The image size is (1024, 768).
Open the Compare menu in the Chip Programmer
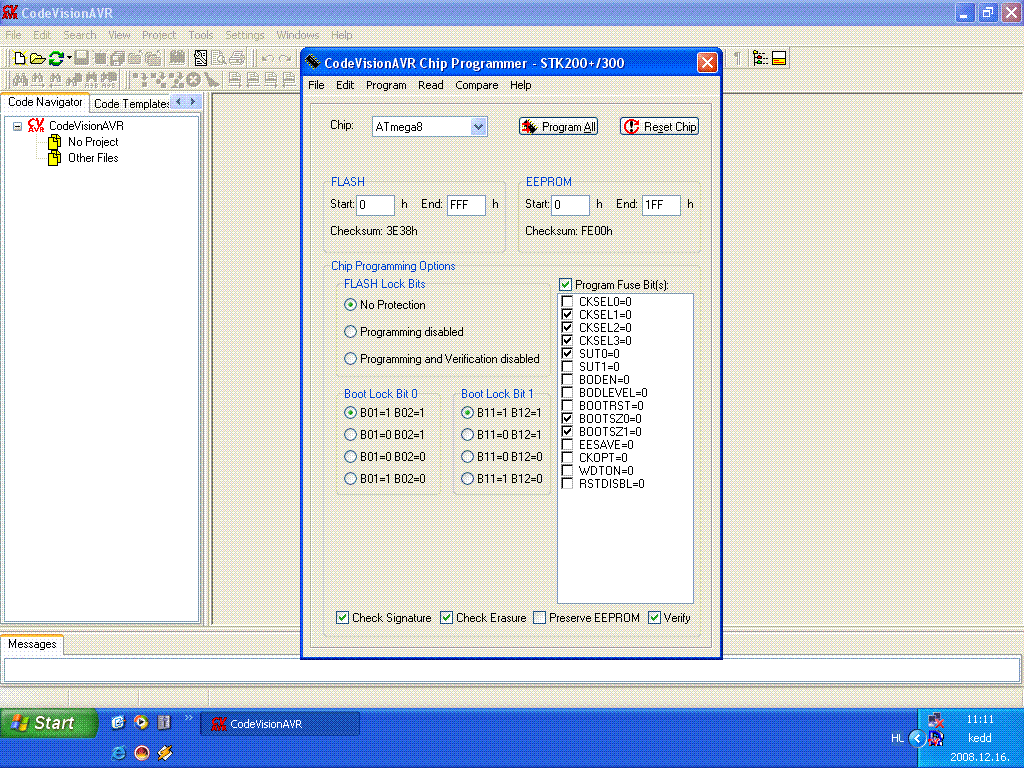tap(476, 85)
